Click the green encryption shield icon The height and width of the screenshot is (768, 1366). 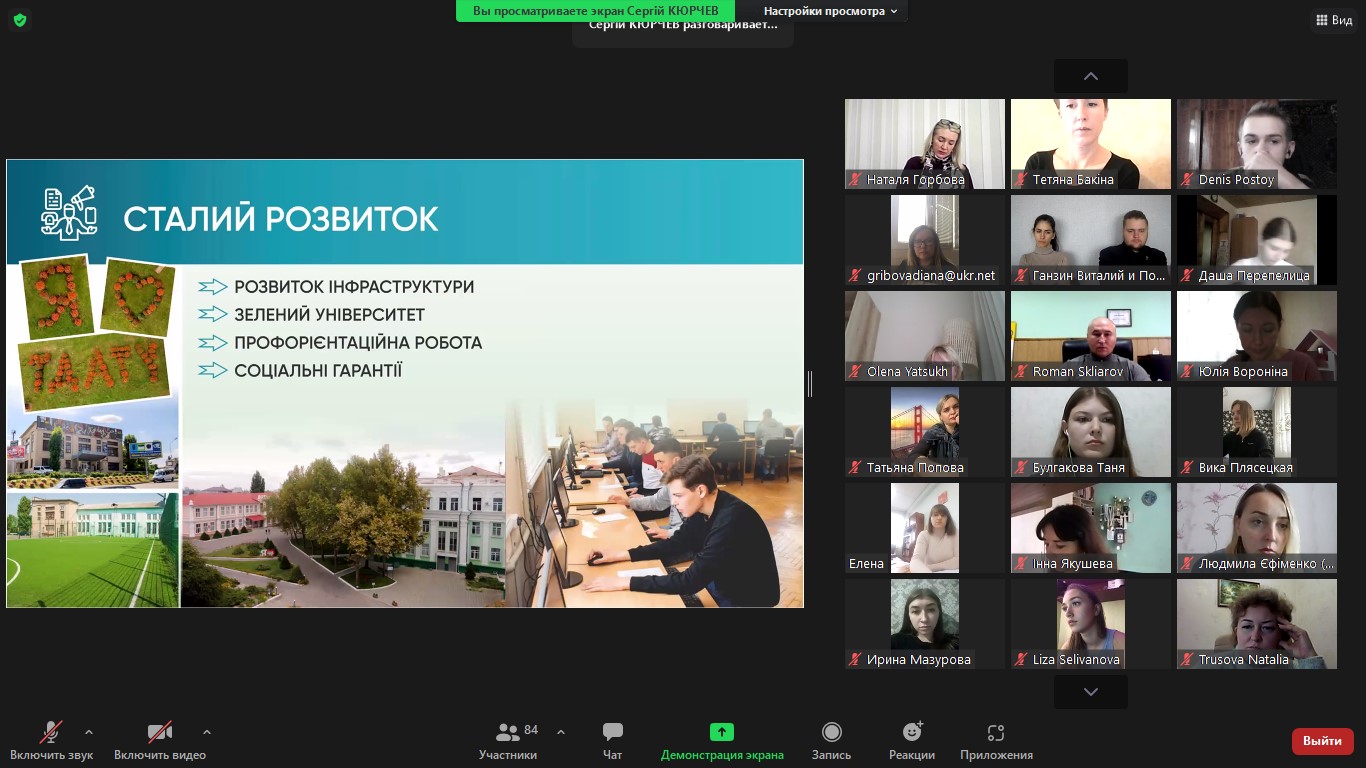pos(19,20)
